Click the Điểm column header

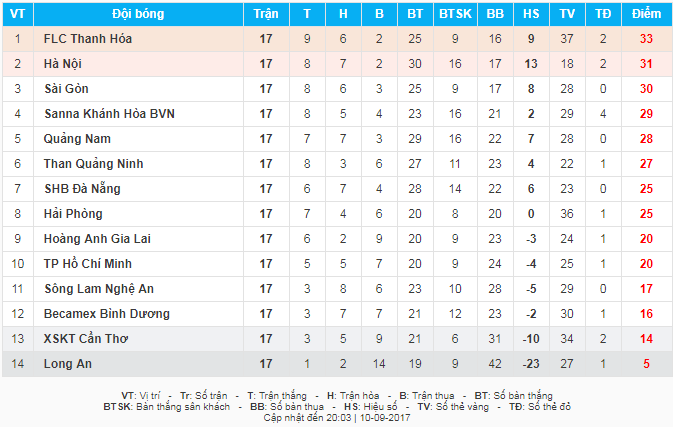click(647, 13)
